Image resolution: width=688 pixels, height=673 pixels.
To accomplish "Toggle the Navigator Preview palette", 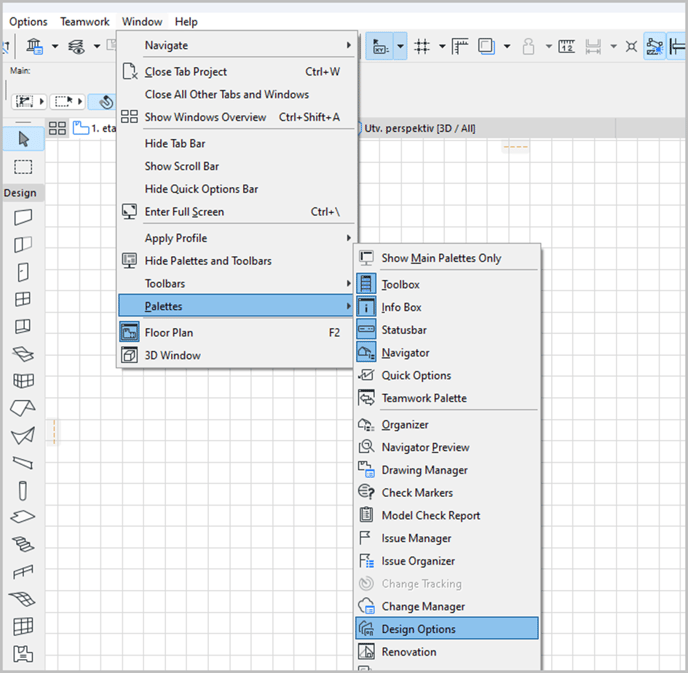I will (x=447, y=447).
